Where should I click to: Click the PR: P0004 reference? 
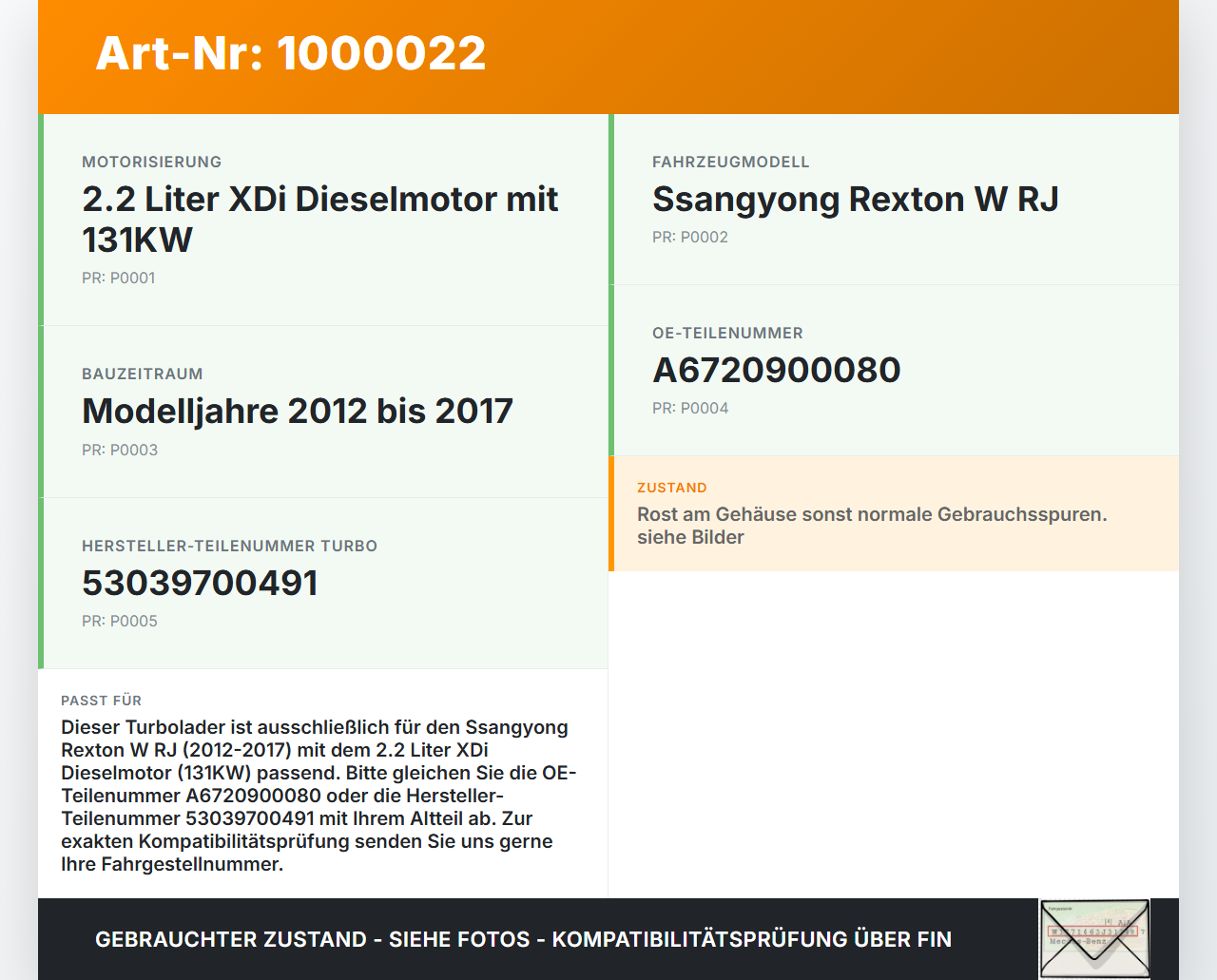pyautogui.click(x=690, y=408)
